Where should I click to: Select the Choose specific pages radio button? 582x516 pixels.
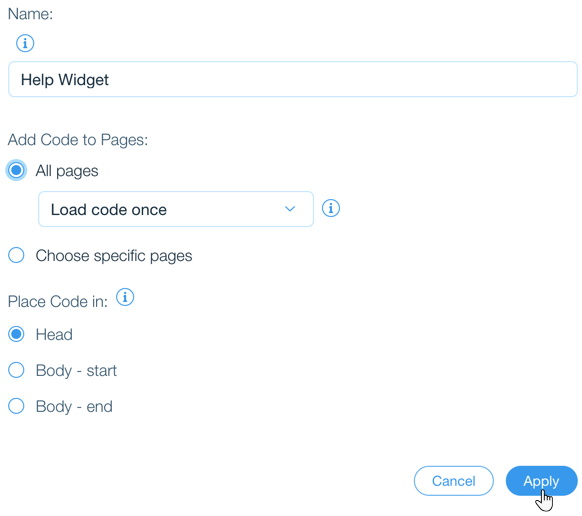(16, 255)
